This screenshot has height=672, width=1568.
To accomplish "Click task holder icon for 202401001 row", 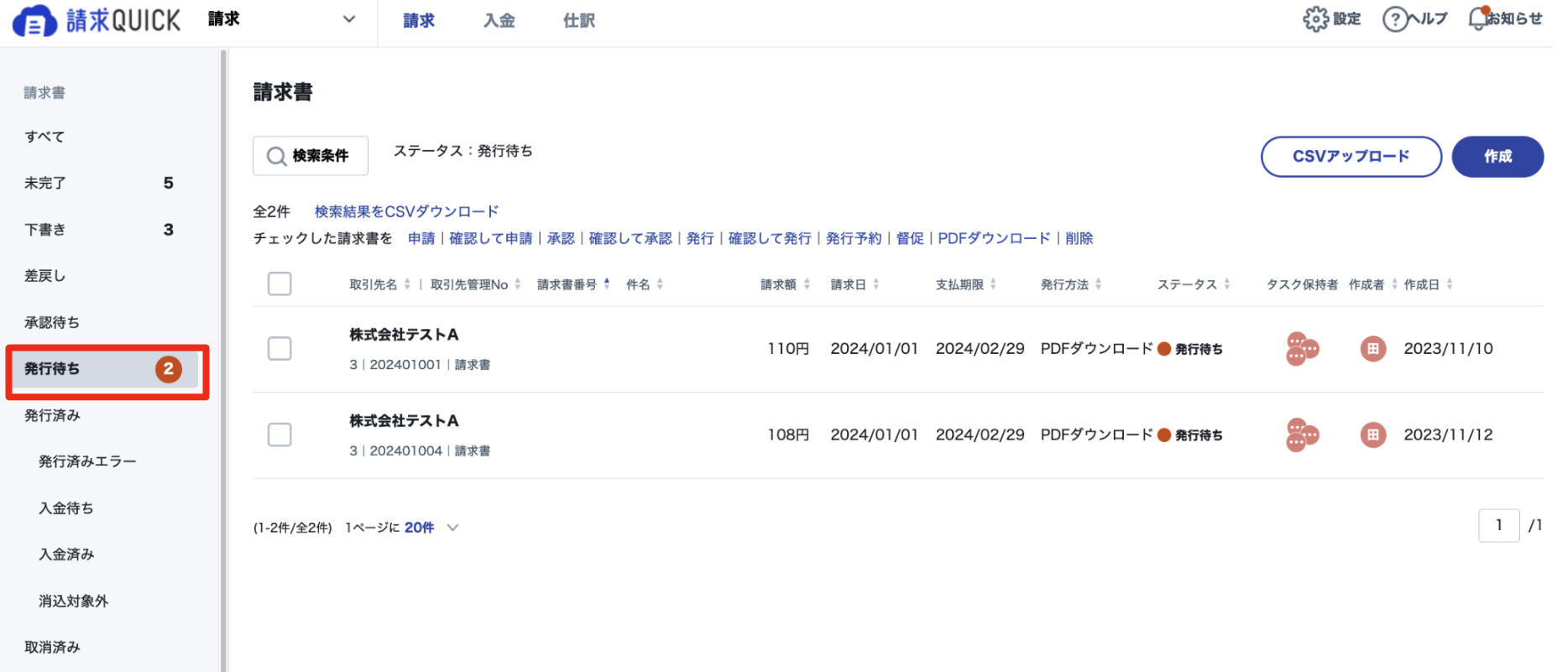I will (x=1302, y=348).
